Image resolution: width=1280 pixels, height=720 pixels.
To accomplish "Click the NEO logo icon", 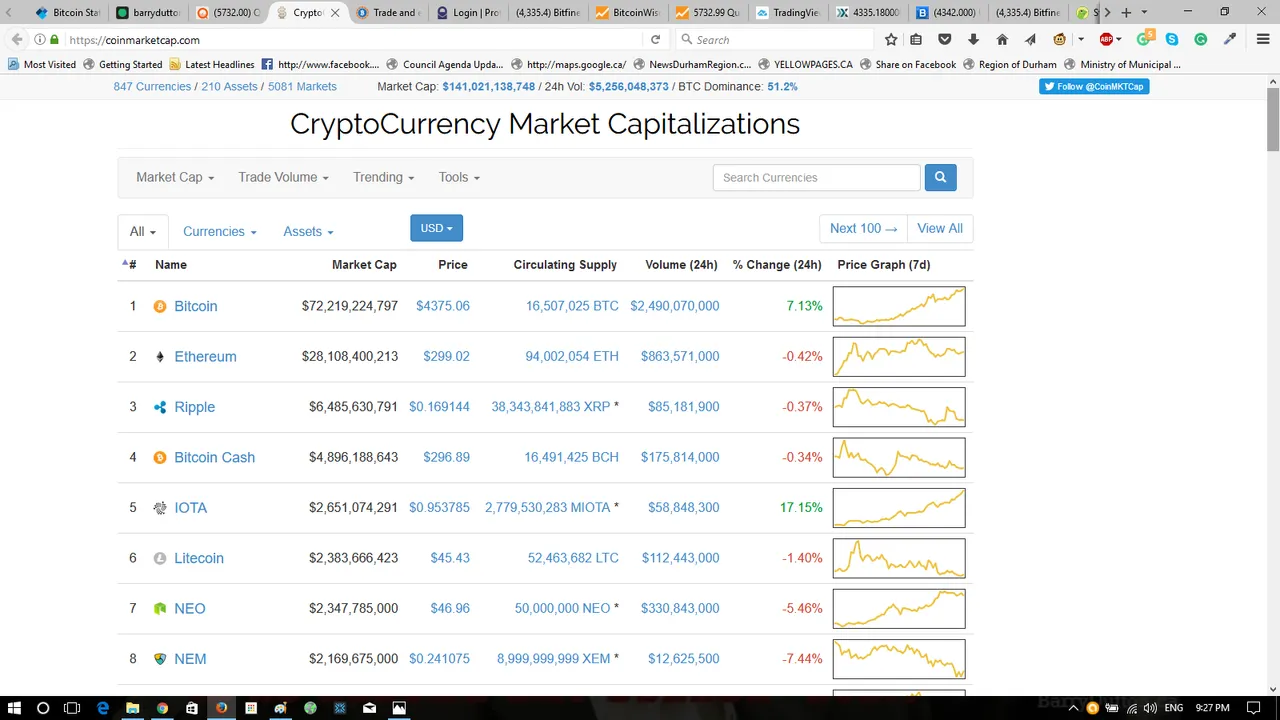I will 160,609.
